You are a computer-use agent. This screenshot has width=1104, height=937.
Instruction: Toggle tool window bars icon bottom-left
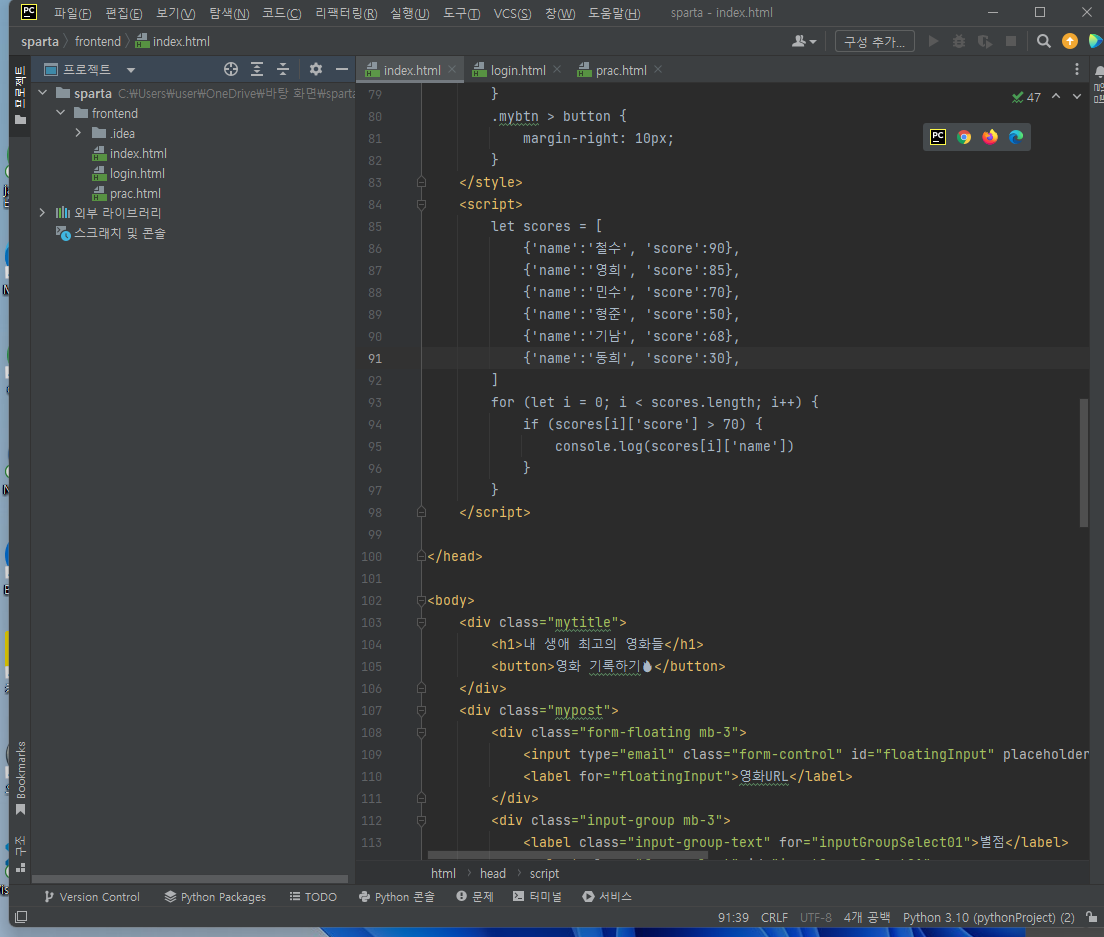pyautogui.click(x=21, y=917)
